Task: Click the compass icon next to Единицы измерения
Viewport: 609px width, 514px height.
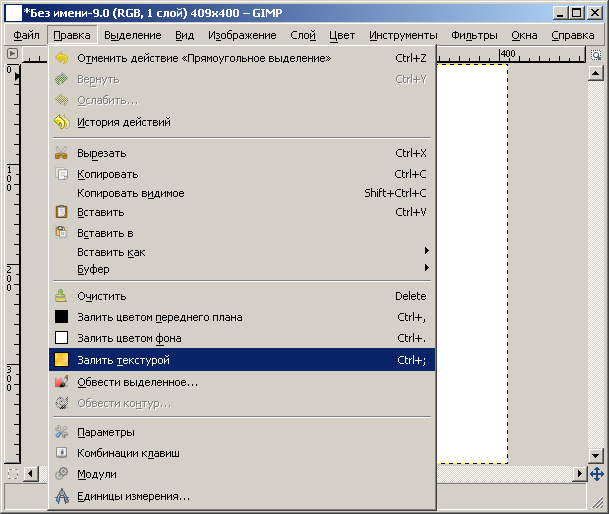Action: point(62,496)
